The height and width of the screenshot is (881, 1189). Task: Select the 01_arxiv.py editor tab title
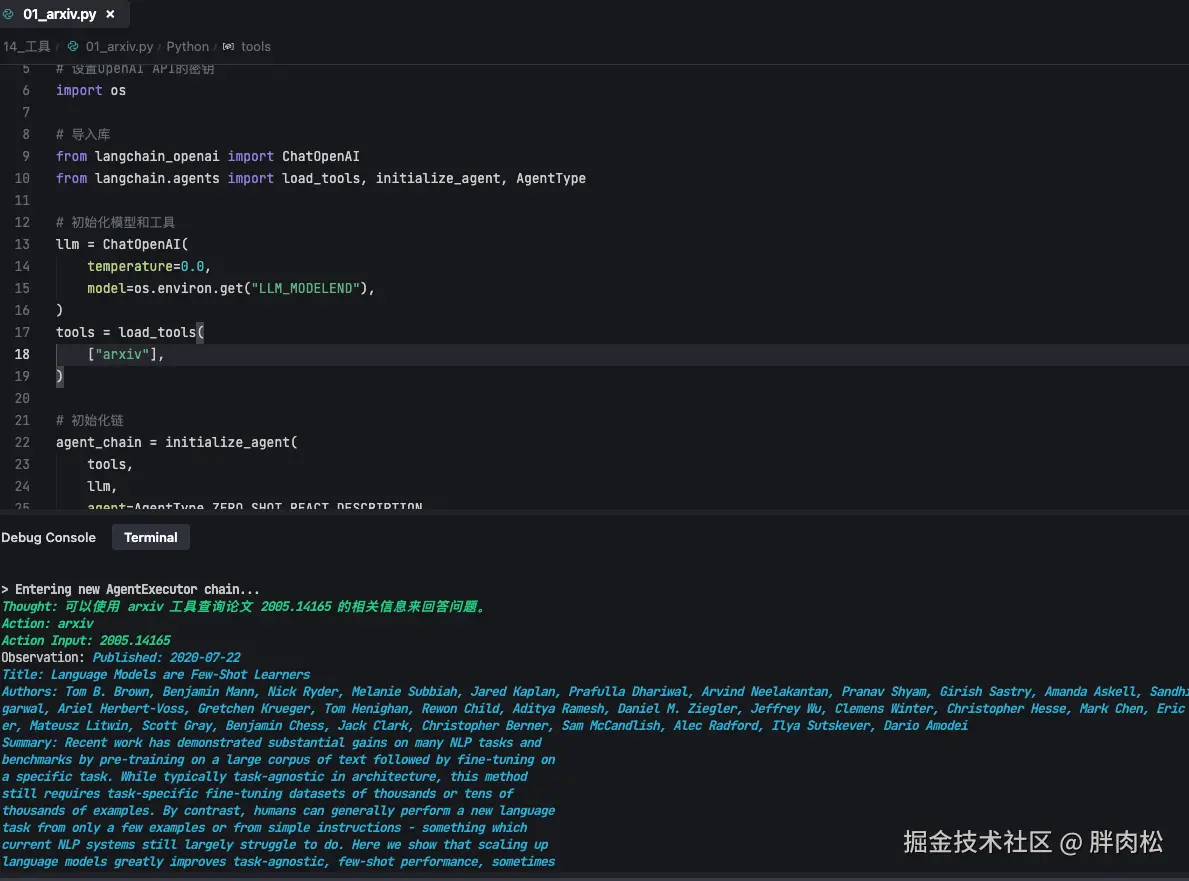pos(59,15)
